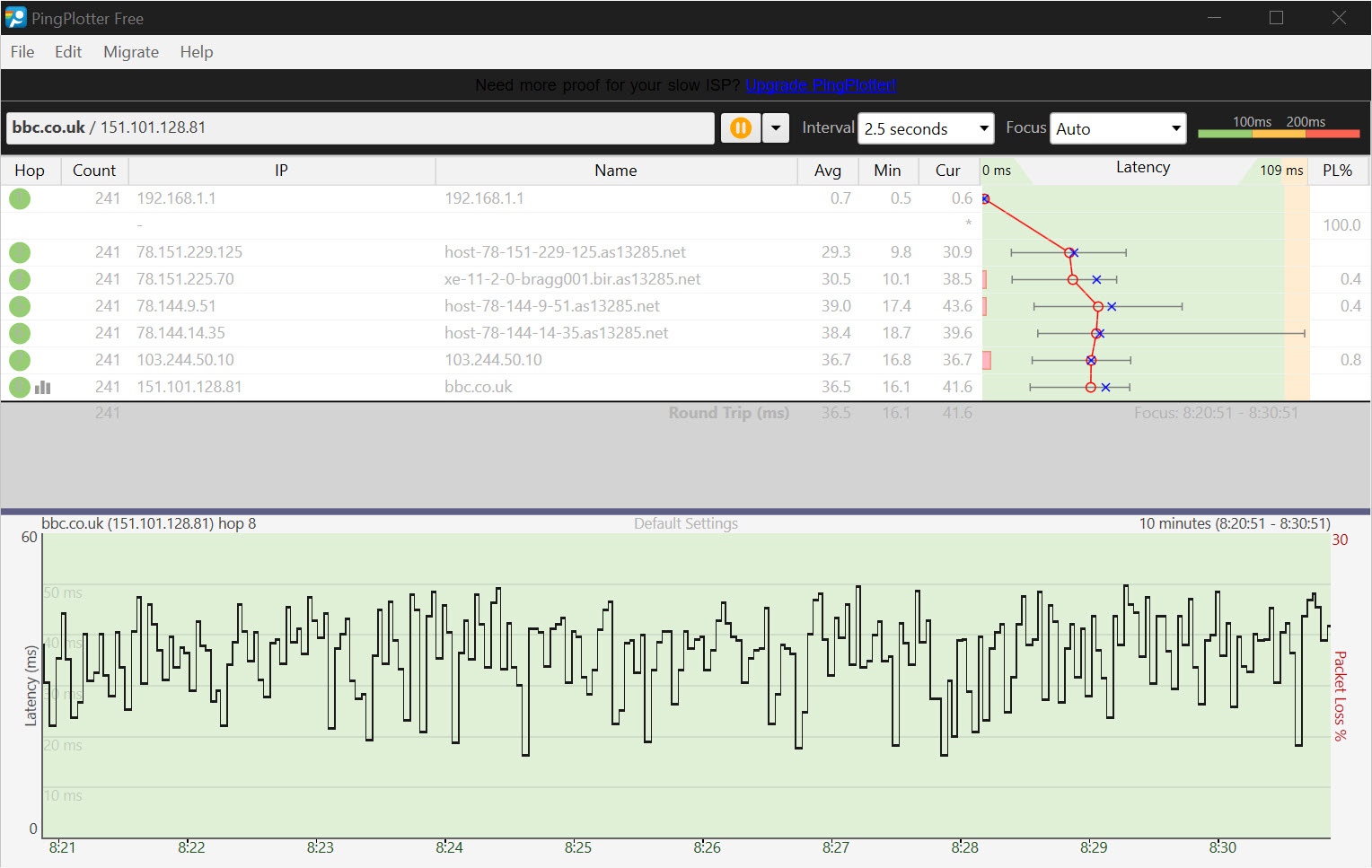Click the green hop circle for 78.144.14.35
The height and width of the screenshot is (868, 1372).
click(20, 333)
